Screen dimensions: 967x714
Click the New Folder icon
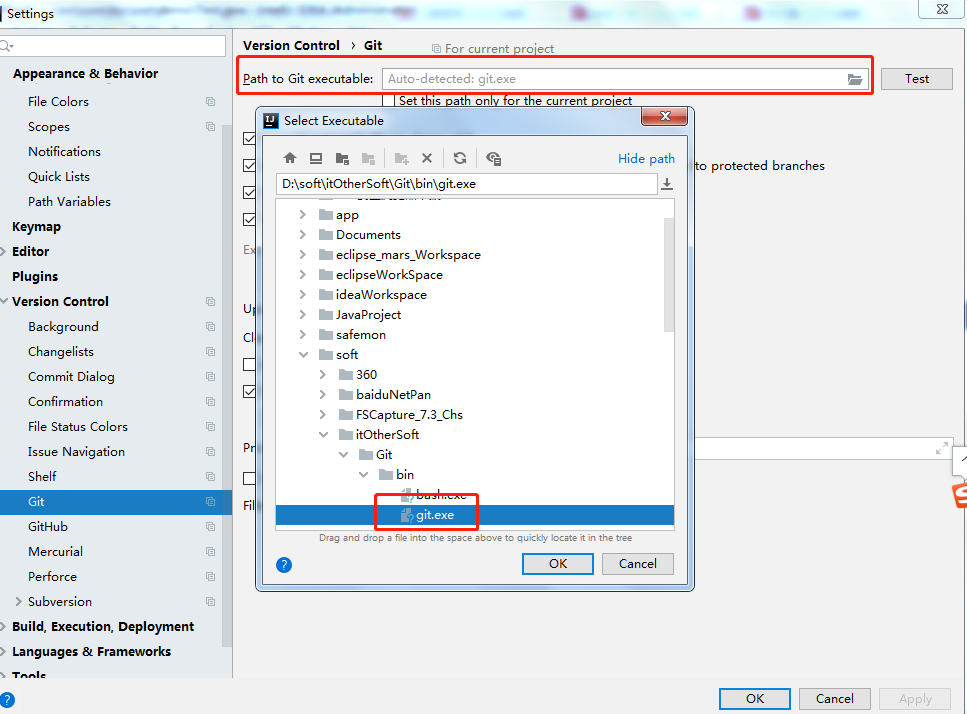pyautogui.click(x=401, y=158)
